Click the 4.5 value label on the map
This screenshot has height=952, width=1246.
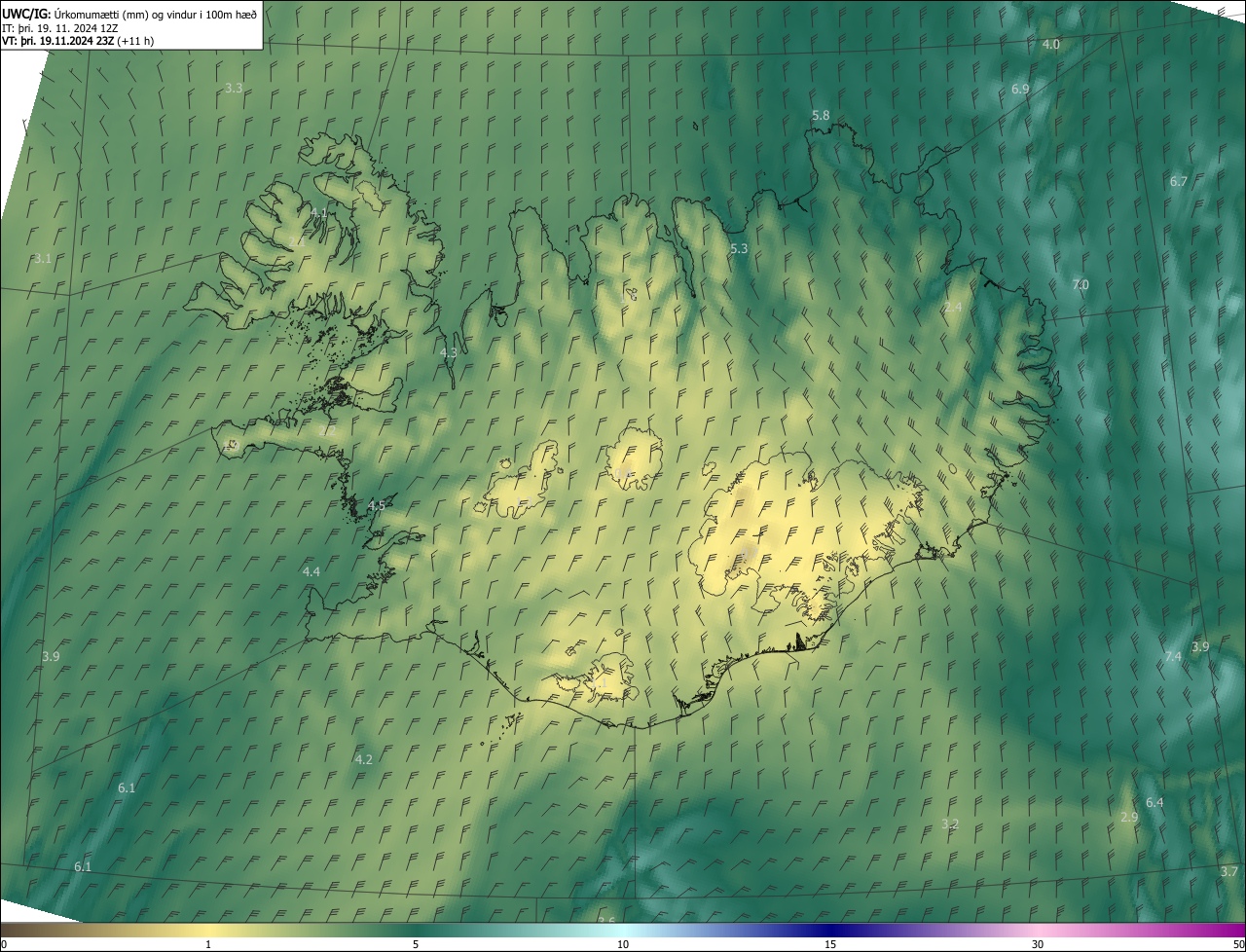click(x=377, y=506)
